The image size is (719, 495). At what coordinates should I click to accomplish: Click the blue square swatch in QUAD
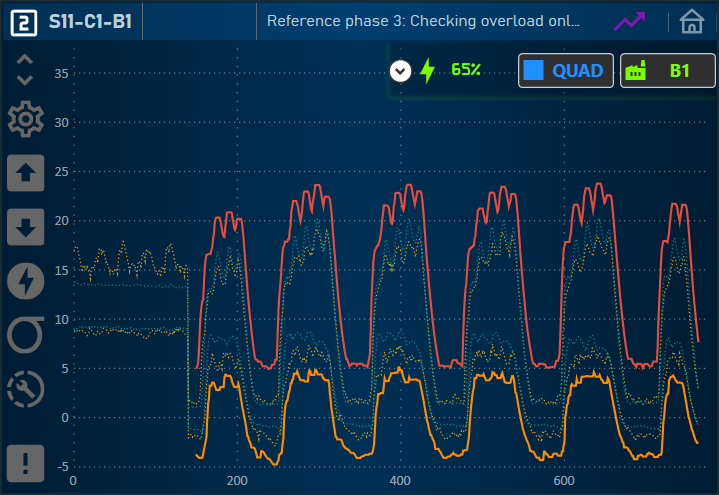click(535, 71)
